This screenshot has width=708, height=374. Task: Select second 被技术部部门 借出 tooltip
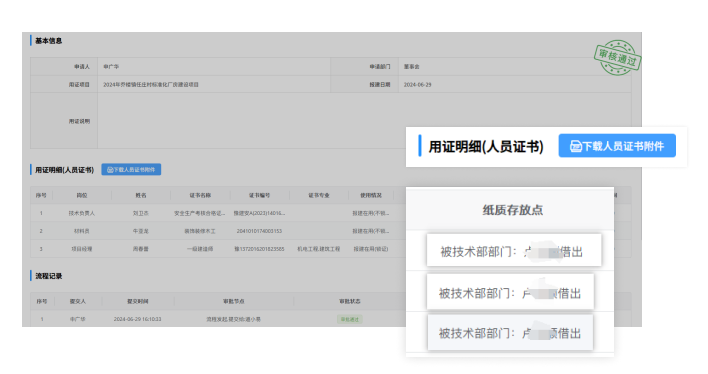point(510,292)
